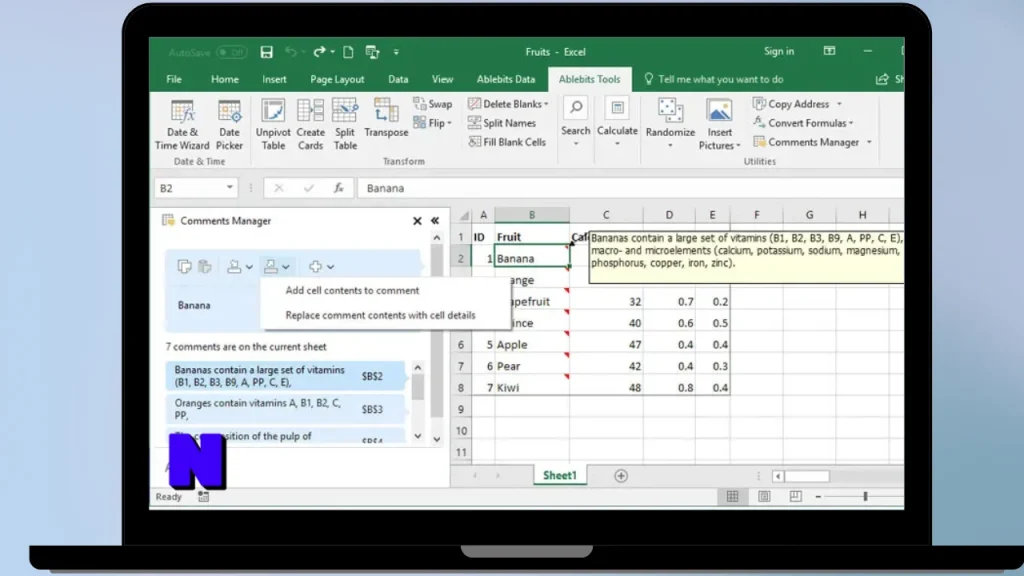
Task: Open the Date Picker tool
Action: 229,125
